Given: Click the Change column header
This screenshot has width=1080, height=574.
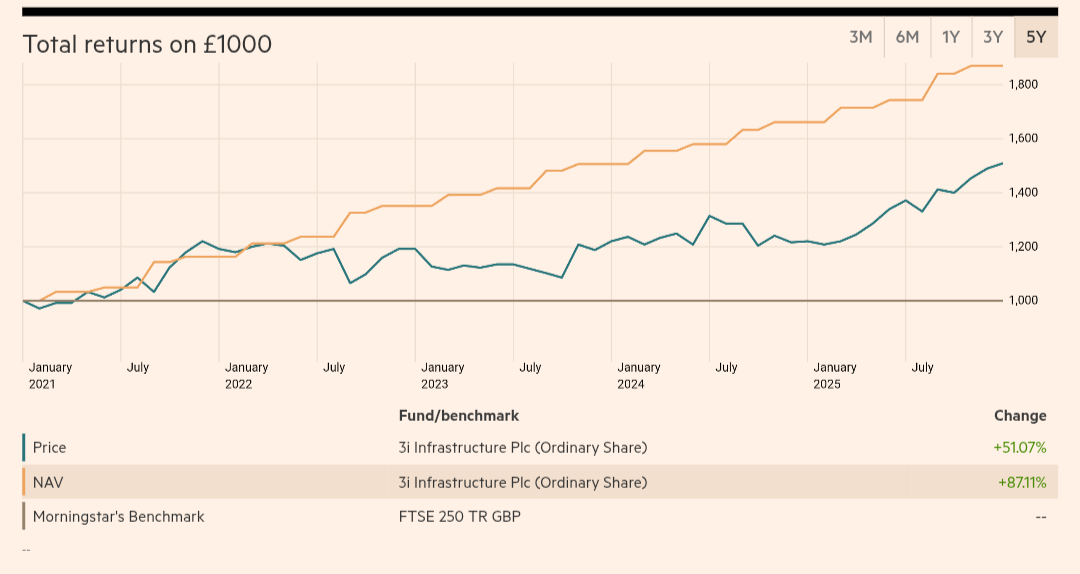Looking at the screenshot, I should [1020, 416].
